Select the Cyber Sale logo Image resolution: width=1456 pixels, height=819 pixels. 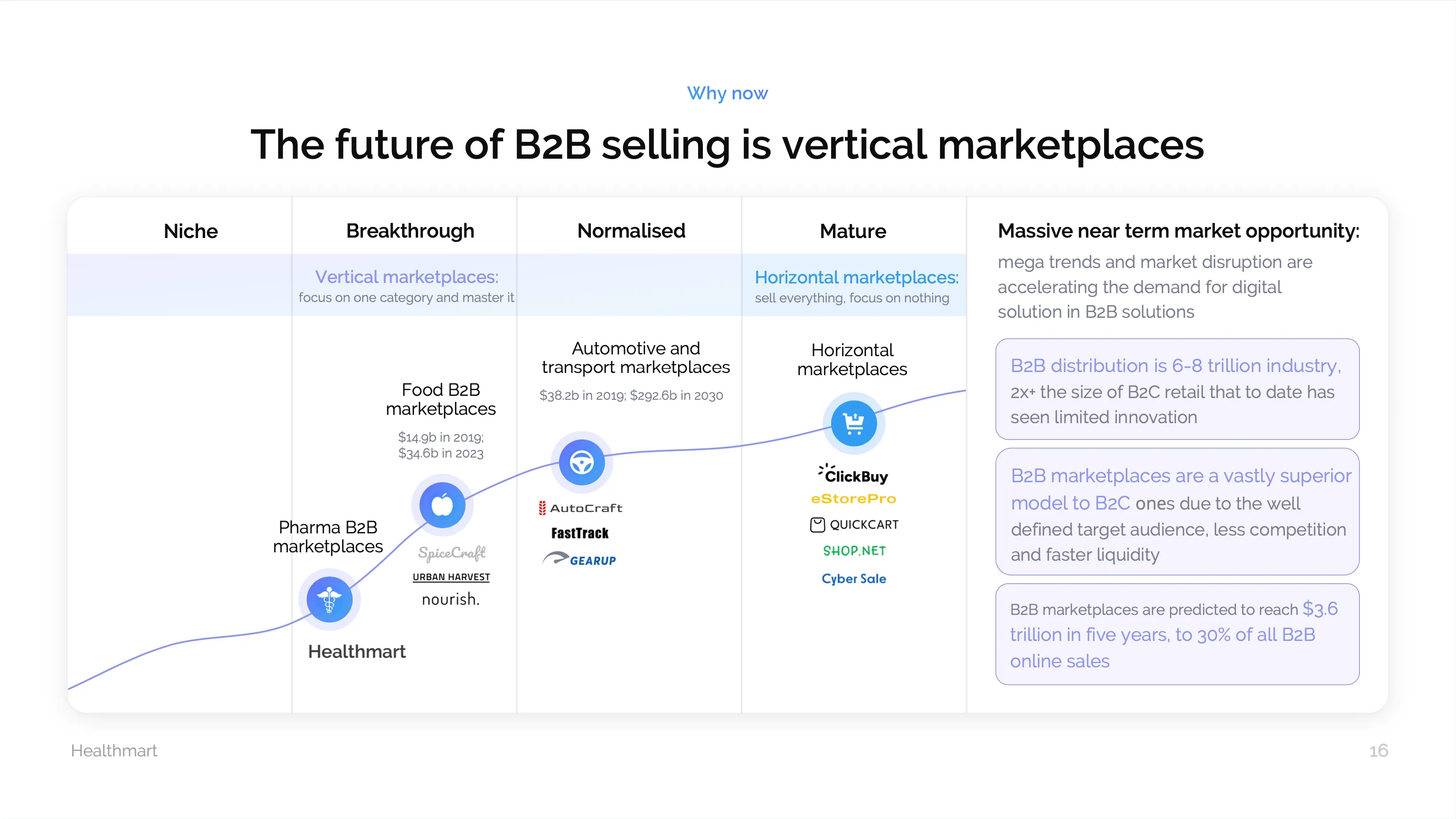pyautogui.click(x=854, y=578)
